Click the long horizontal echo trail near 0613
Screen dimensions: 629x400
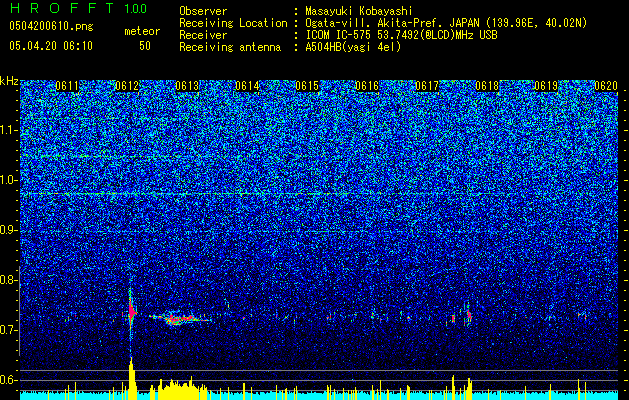pyautogui.click(x=180, y=318)
